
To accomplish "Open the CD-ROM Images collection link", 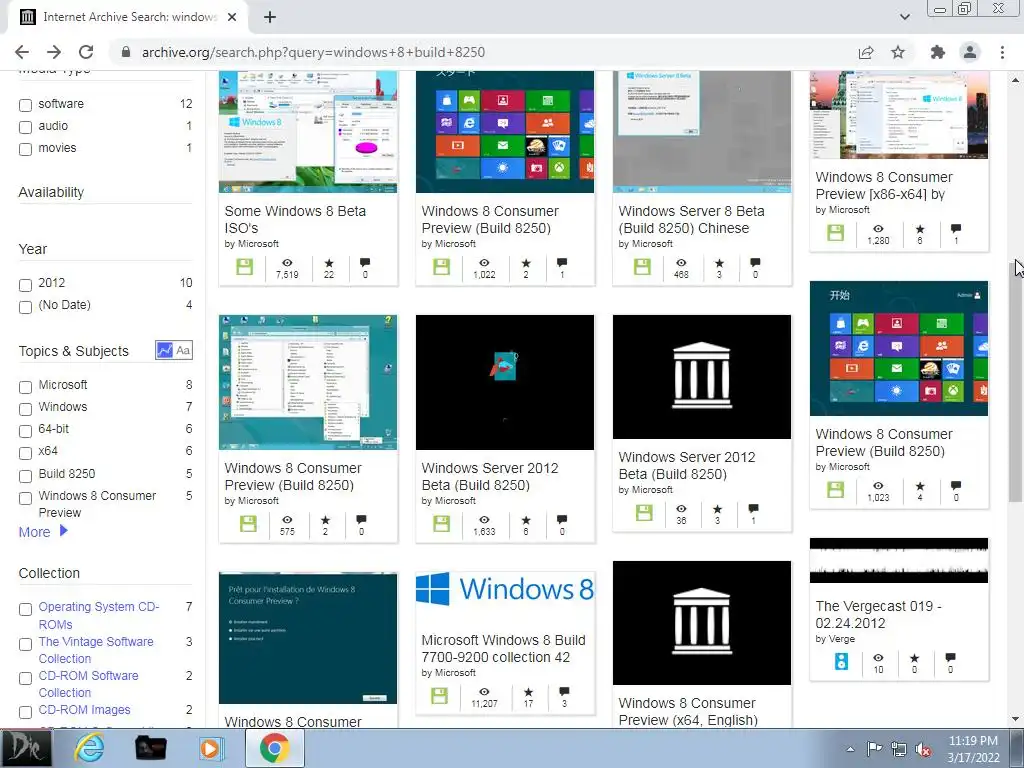I will point(84,709).
